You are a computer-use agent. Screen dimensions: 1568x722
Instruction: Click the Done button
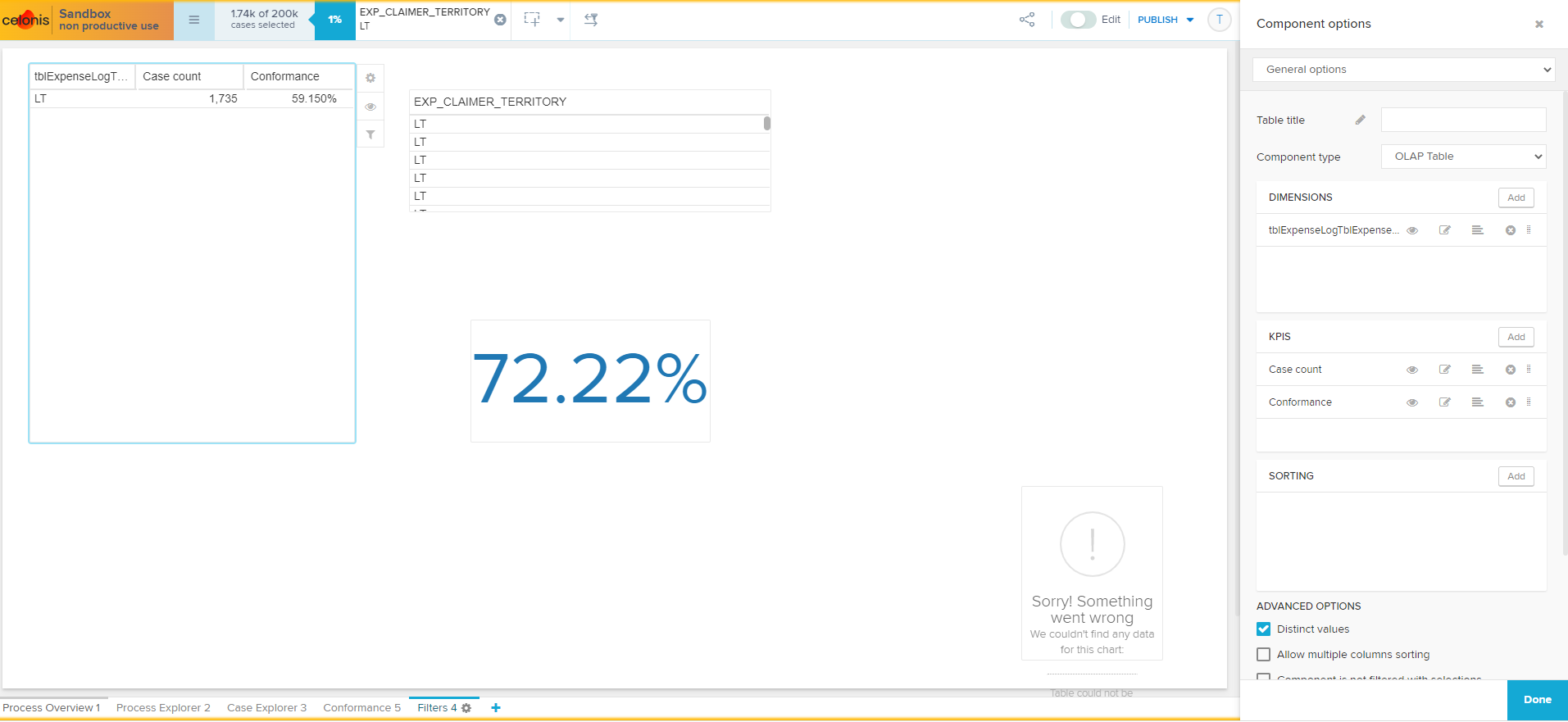(x=1537, y=700)
